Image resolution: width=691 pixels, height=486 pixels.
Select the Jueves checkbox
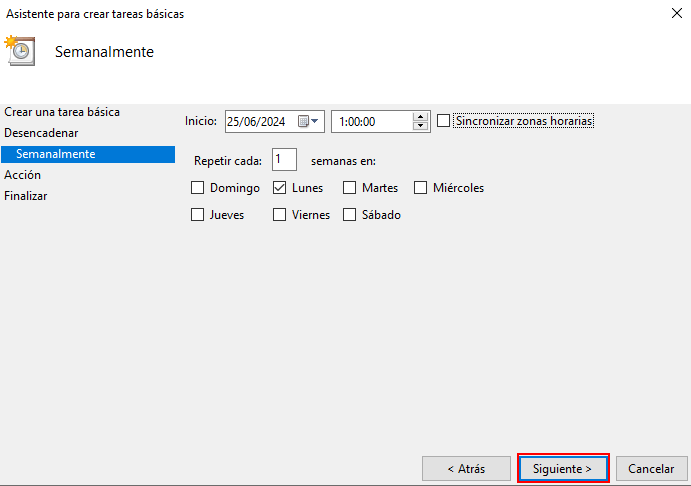click(x=198, y=215)
